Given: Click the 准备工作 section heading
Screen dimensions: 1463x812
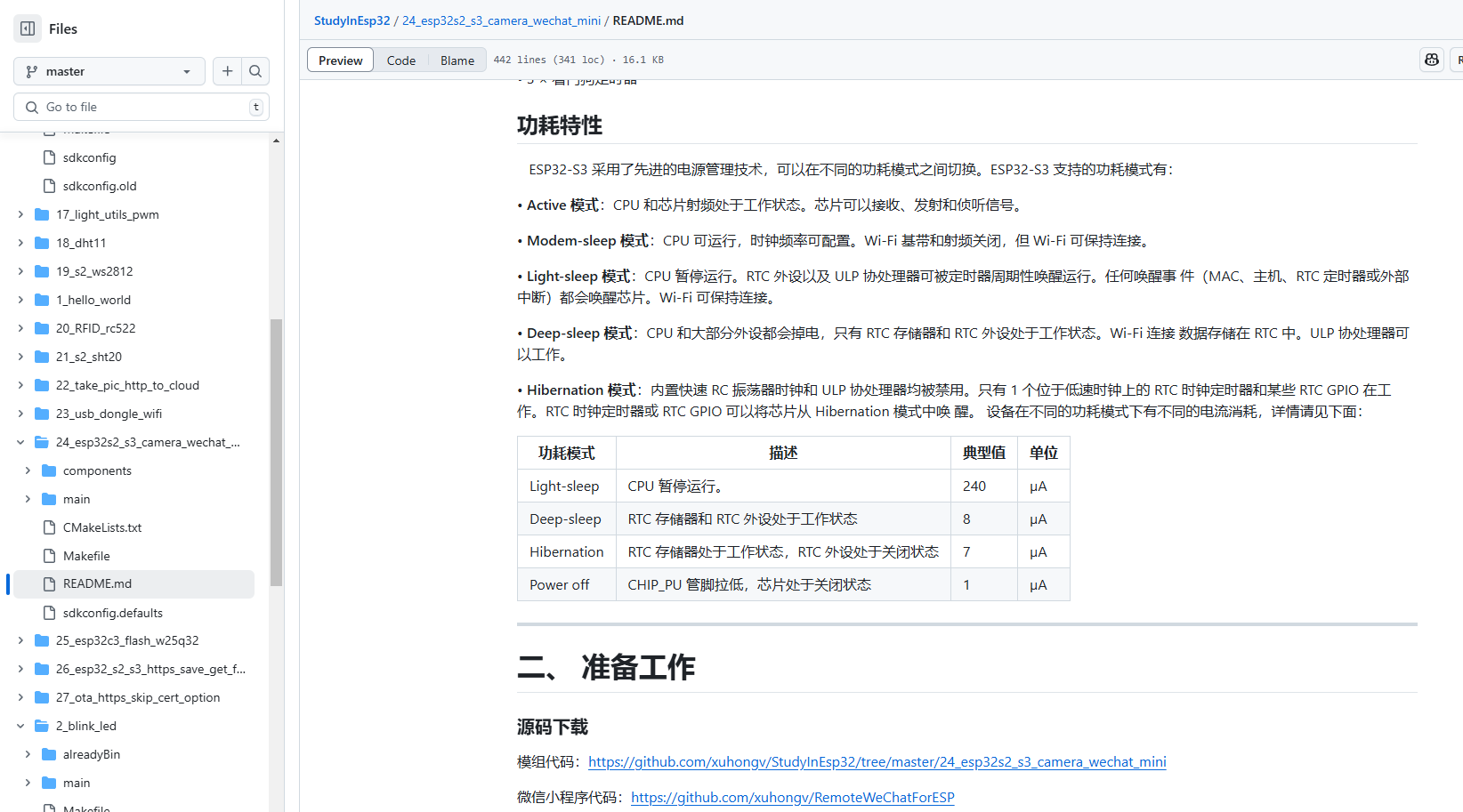Looking at the screenshot, I should [x=607, y=667].
